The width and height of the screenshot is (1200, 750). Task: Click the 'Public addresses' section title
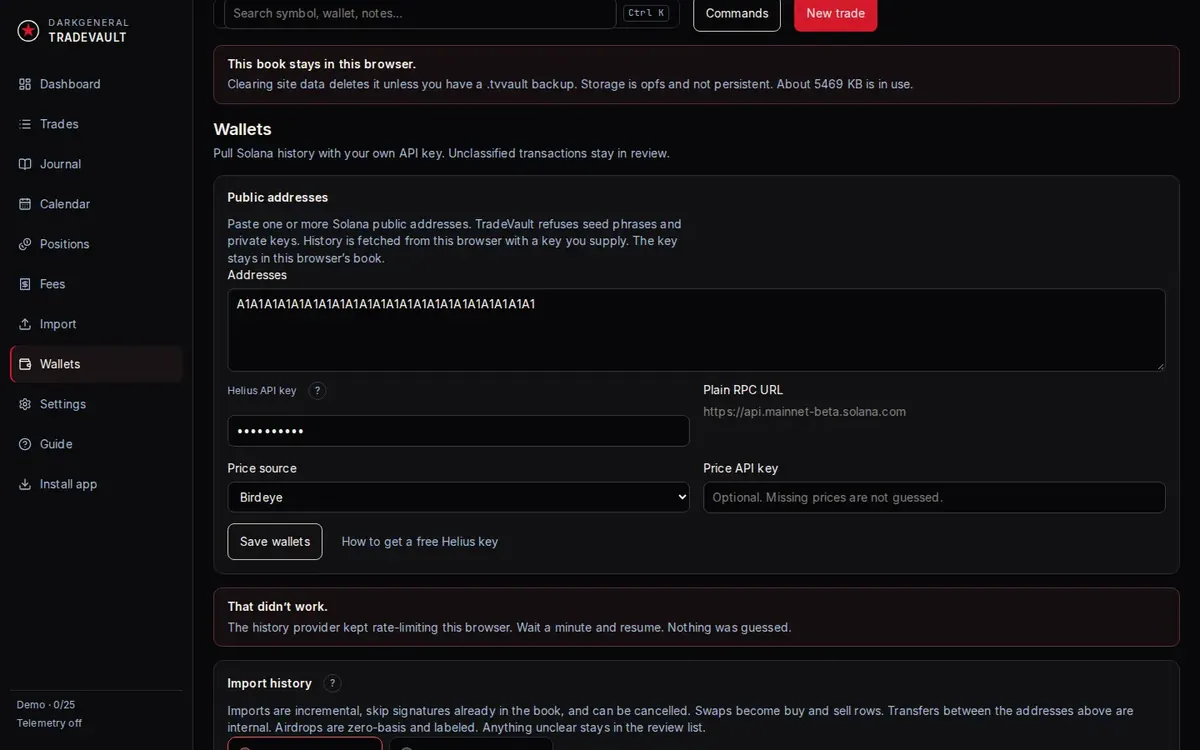tap(277, 197)
